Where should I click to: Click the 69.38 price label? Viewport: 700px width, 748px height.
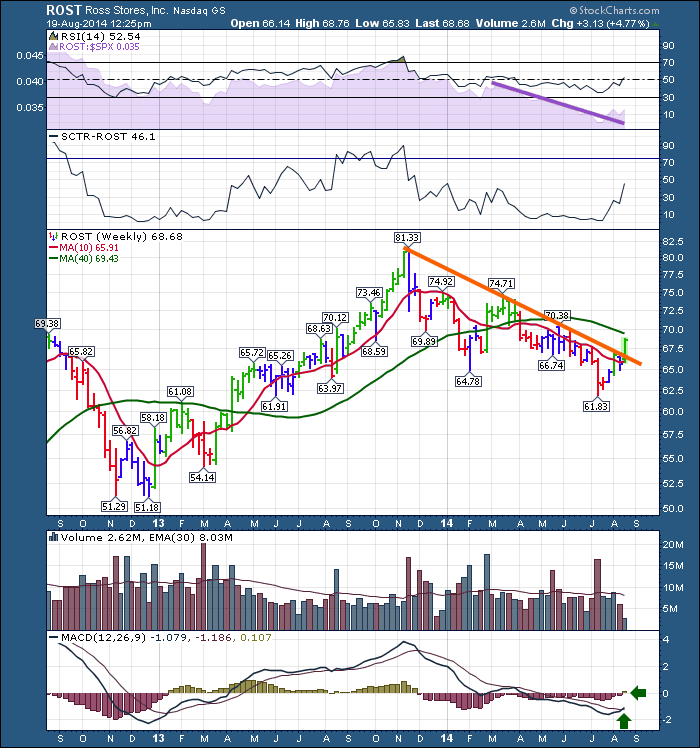coord(47,323)
